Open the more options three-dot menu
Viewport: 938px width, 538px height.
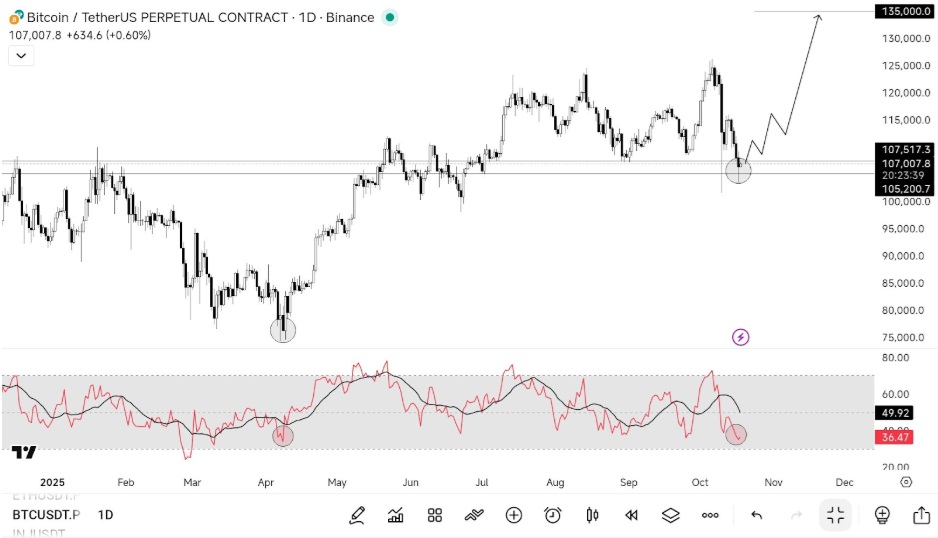[x=710, y=515]
